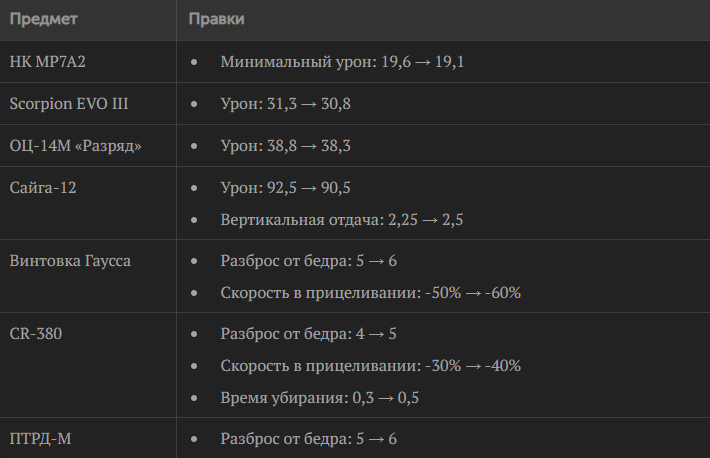This screenshot has height=458, width=710.
Task: Click the "Предмет" column header
Action: click(x=43, y=19)
